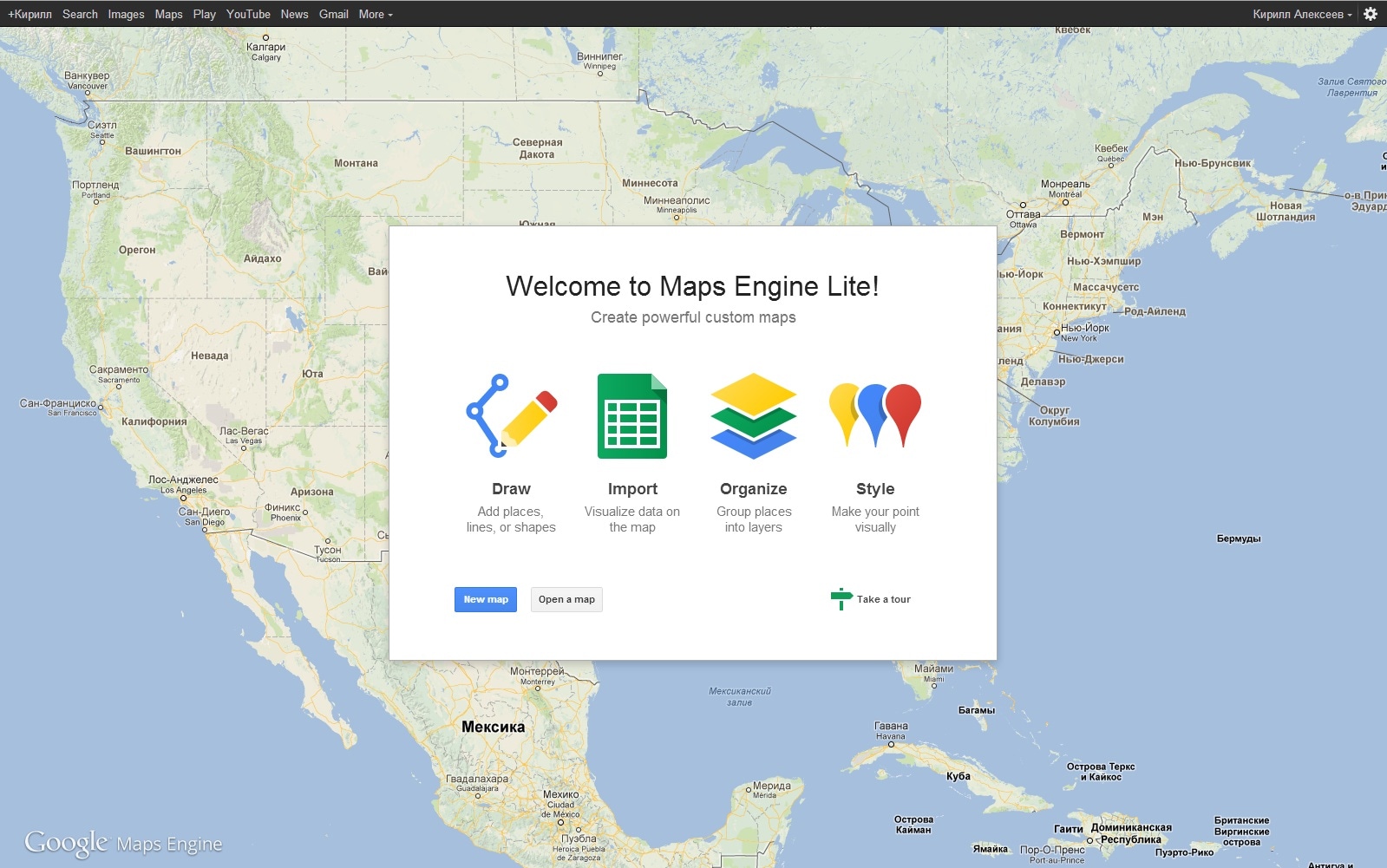The image size is (1387, 868).
Task: Click the +Кирилл profile link
Action: pyautogui.click(x=29, y=14)
